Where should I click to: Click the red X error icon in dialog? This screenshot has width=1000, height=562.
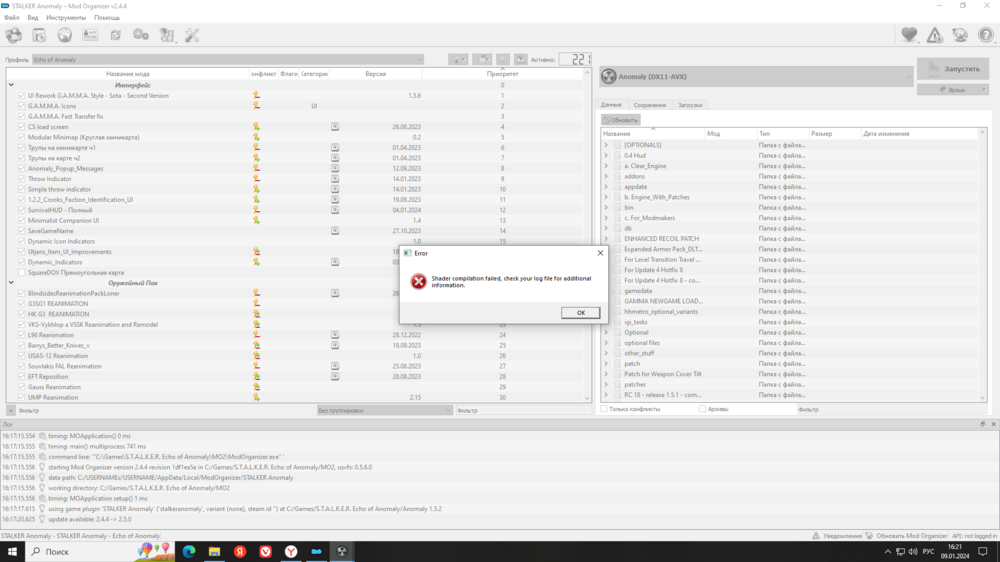[419, 282]
